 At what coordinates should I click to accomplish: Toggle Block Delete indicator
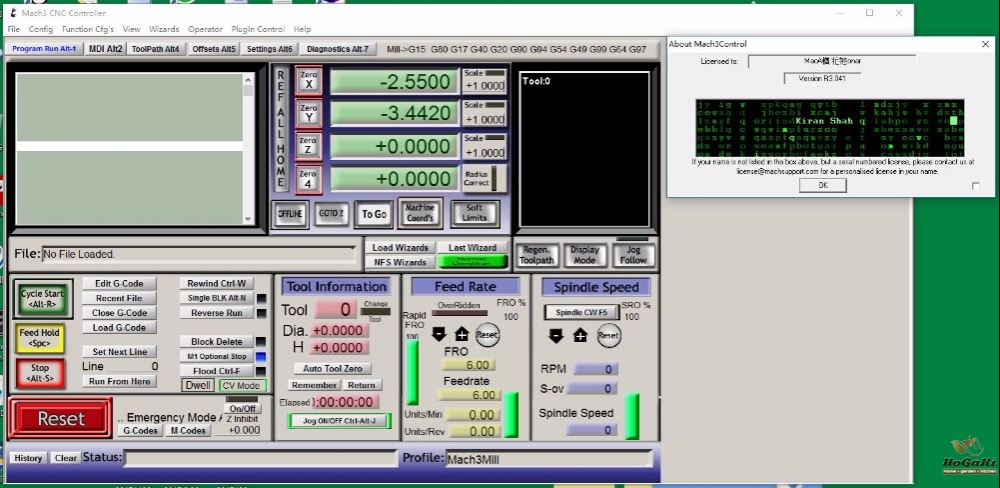point(261,342)
